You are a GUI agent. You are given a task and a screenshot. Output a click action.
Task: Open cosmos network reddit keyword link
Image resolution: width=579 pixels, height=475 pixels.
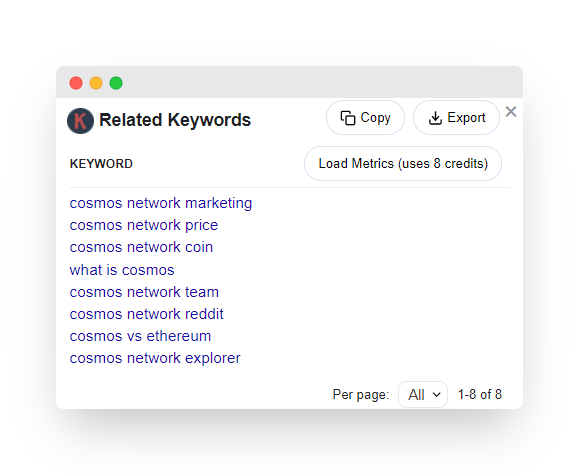point(147,314)
